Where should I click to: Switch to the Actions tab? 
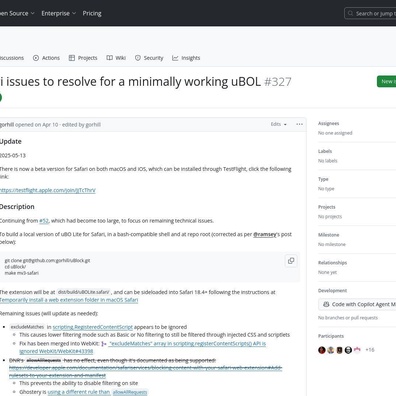click(46, 58)
